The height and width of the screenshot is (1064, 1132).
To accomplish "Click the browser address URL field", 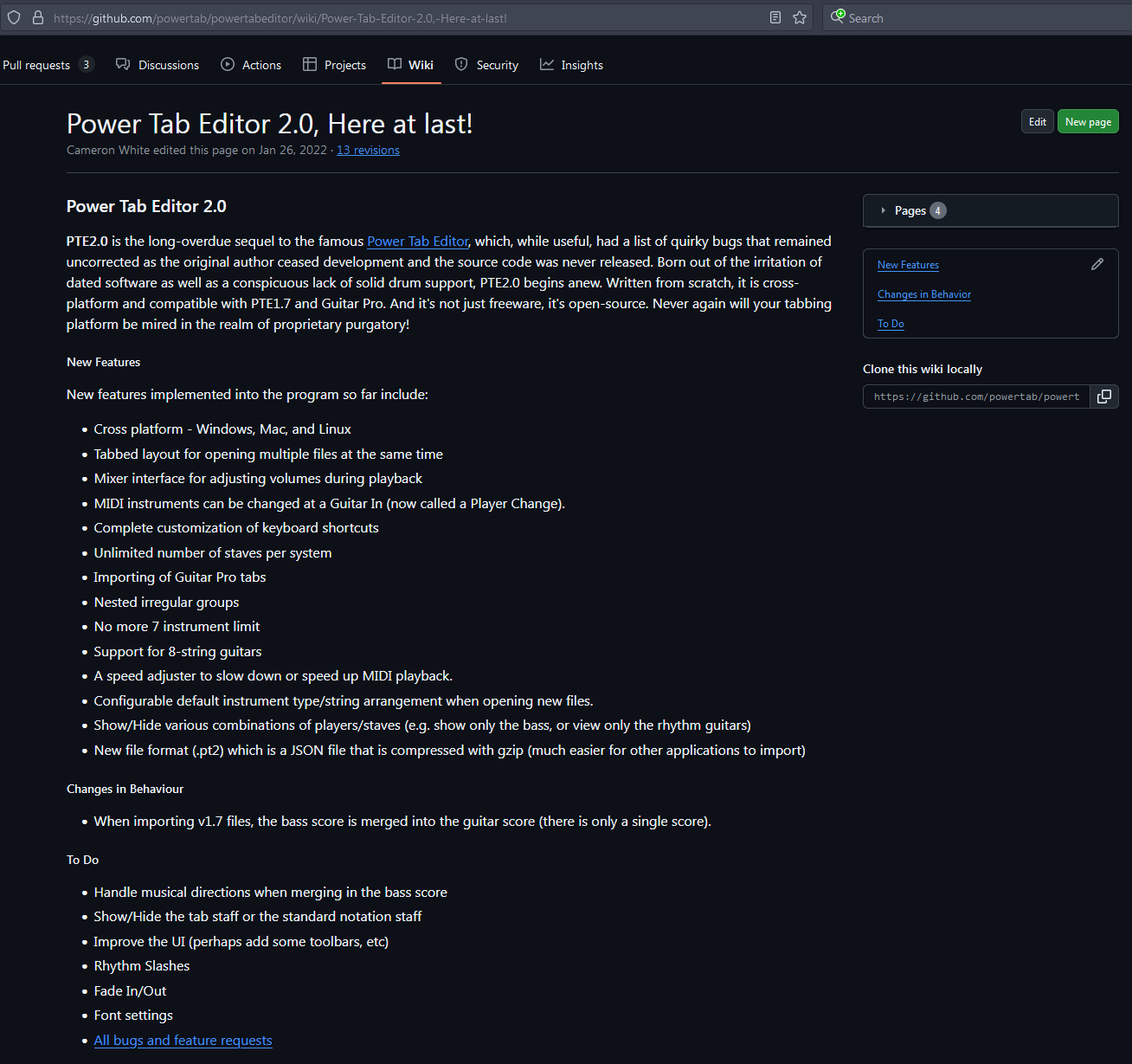I will [407, 18].
